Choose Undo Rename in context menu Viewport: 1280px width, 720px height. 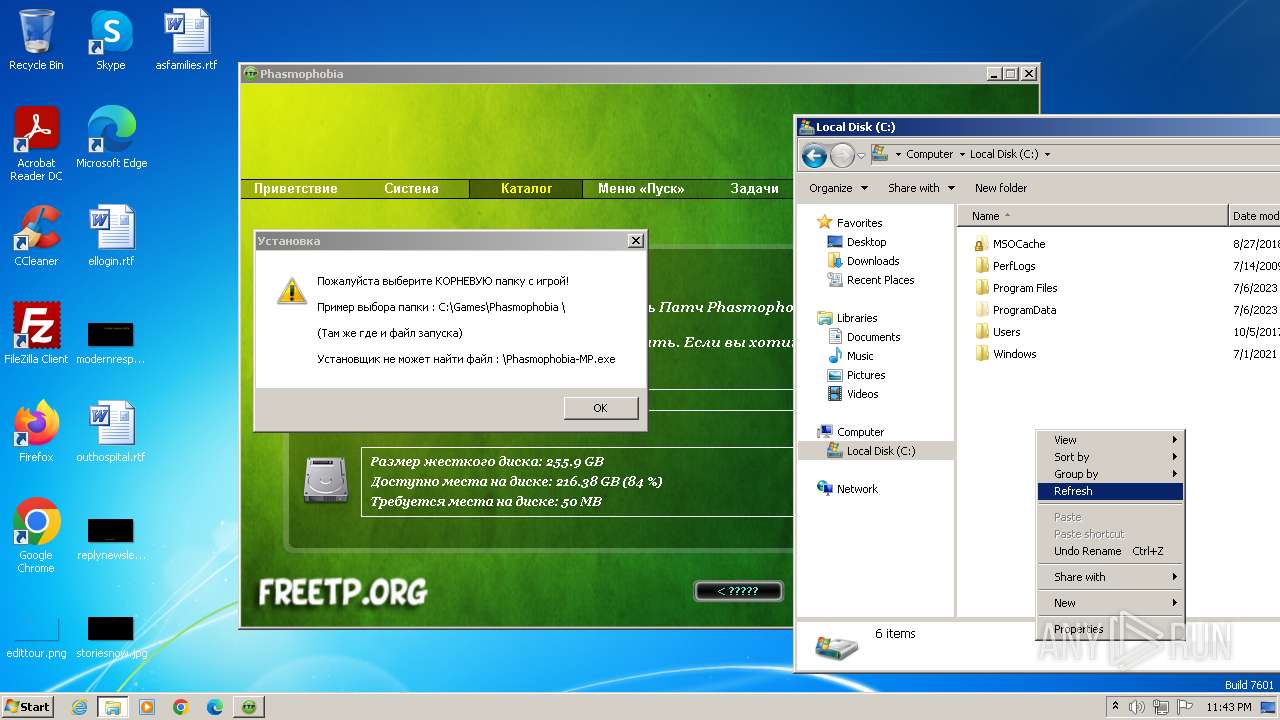pos(1110,551)
